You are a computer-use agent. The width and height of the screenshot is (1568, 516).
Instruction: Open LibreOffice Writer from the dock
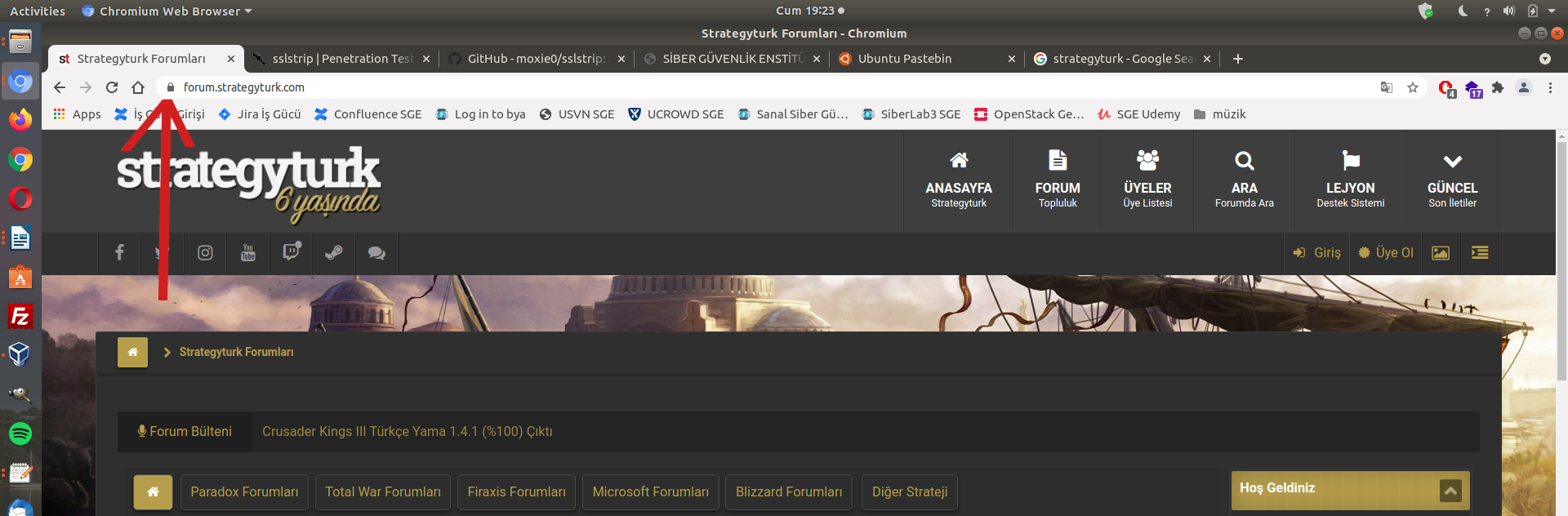point(20,238)
